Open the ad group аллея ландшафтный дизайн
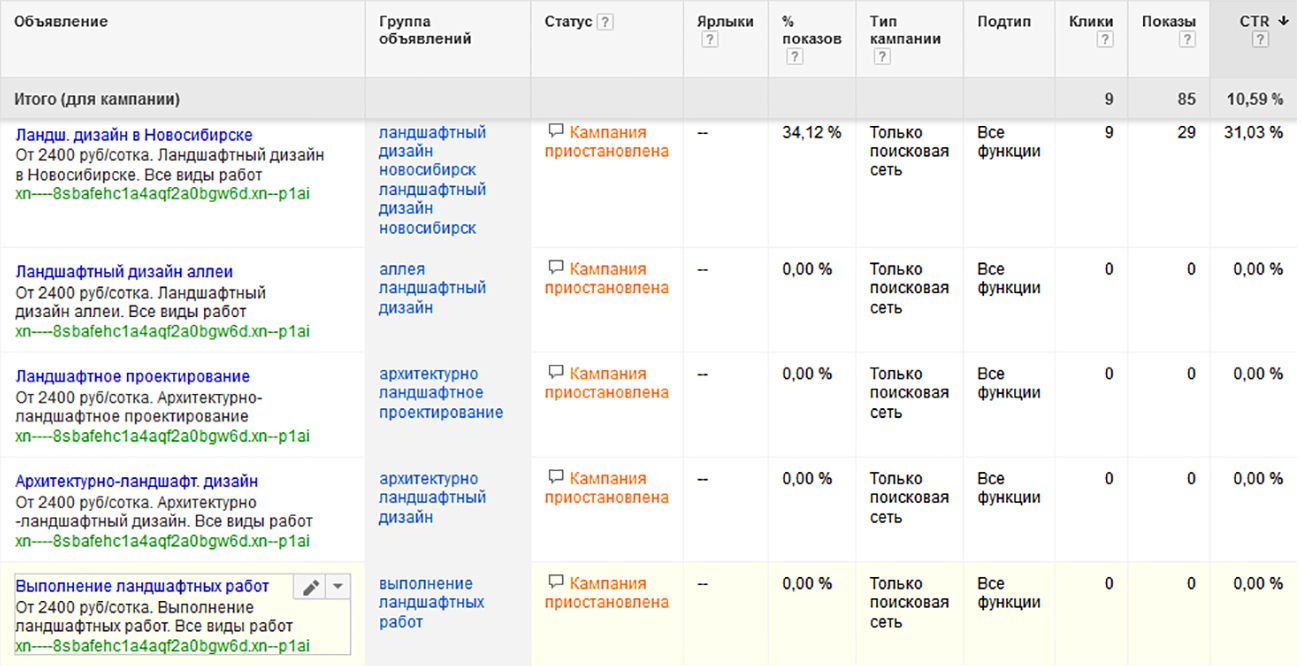This screenshot has width=1301, height=666. 432,288
